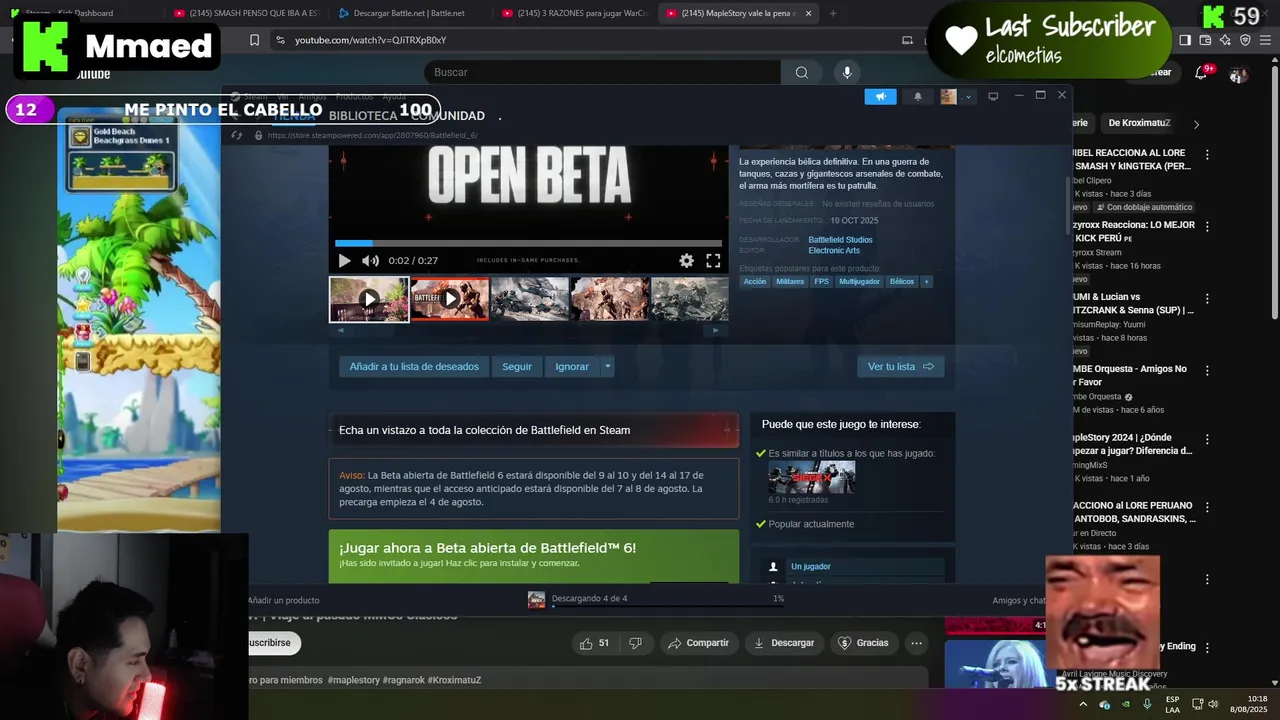Like the YouTube video with 51 likes

pos(594,643)
